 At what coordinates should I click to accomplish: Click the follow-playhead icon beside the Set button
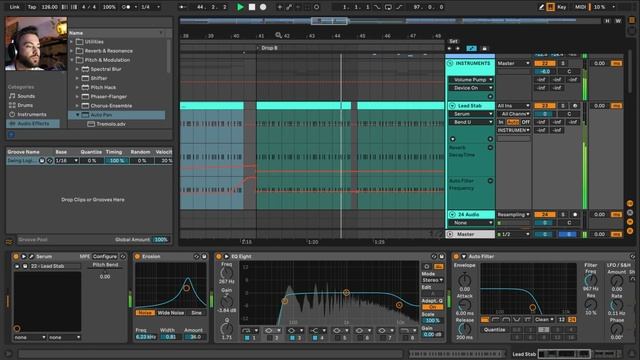(x=471, y=48)
